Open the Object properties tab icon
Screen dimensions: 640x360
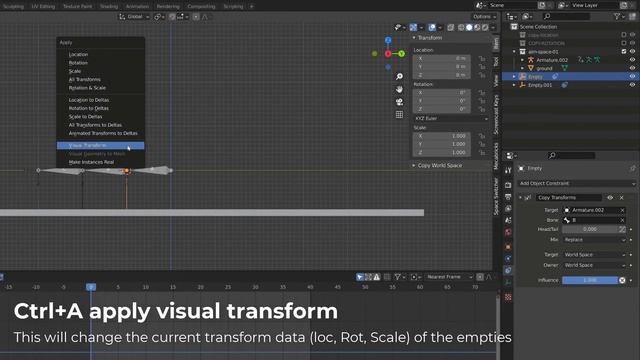[508, 247]
